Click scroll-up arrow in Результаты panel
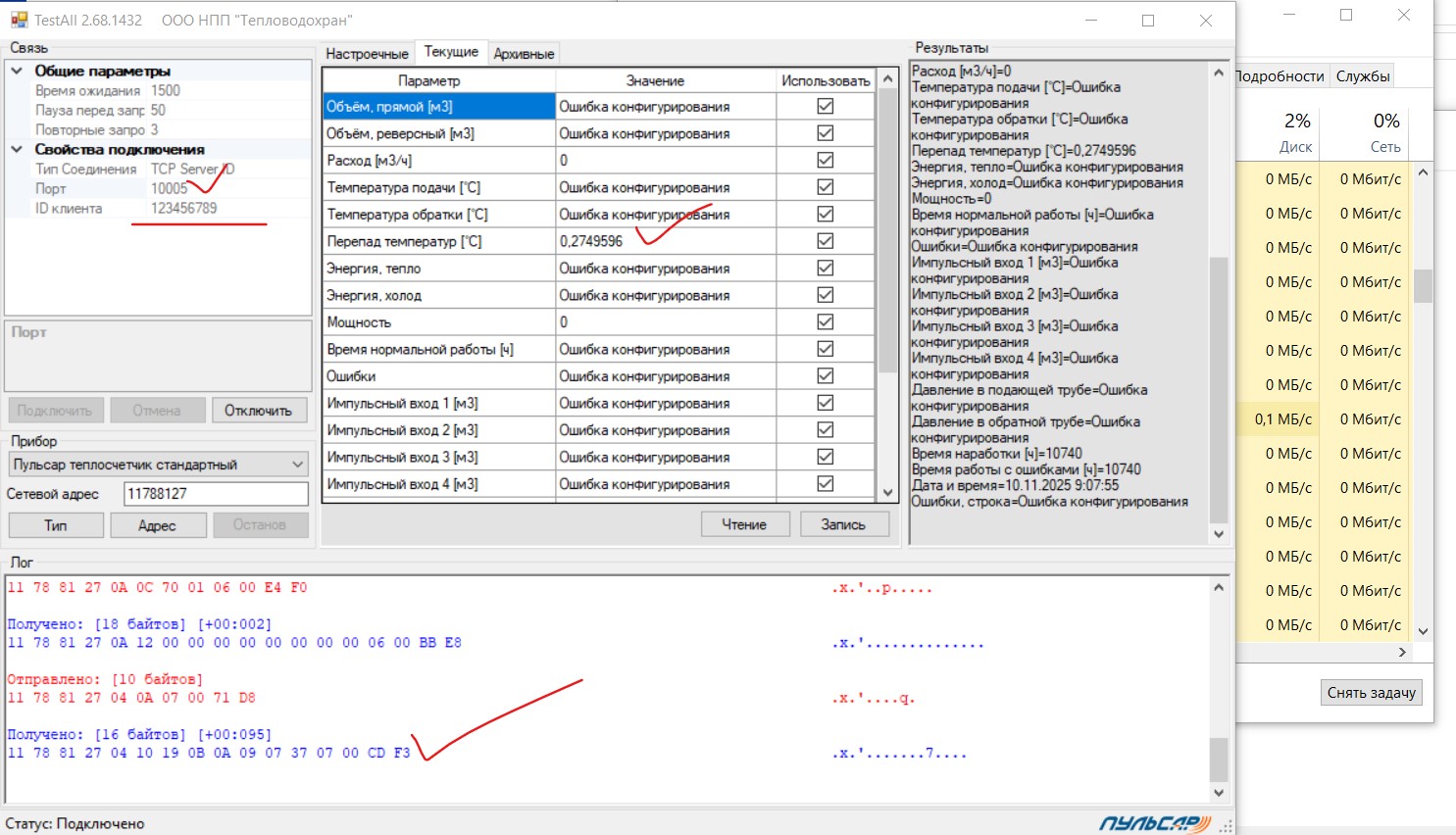 click(1219, 73)
